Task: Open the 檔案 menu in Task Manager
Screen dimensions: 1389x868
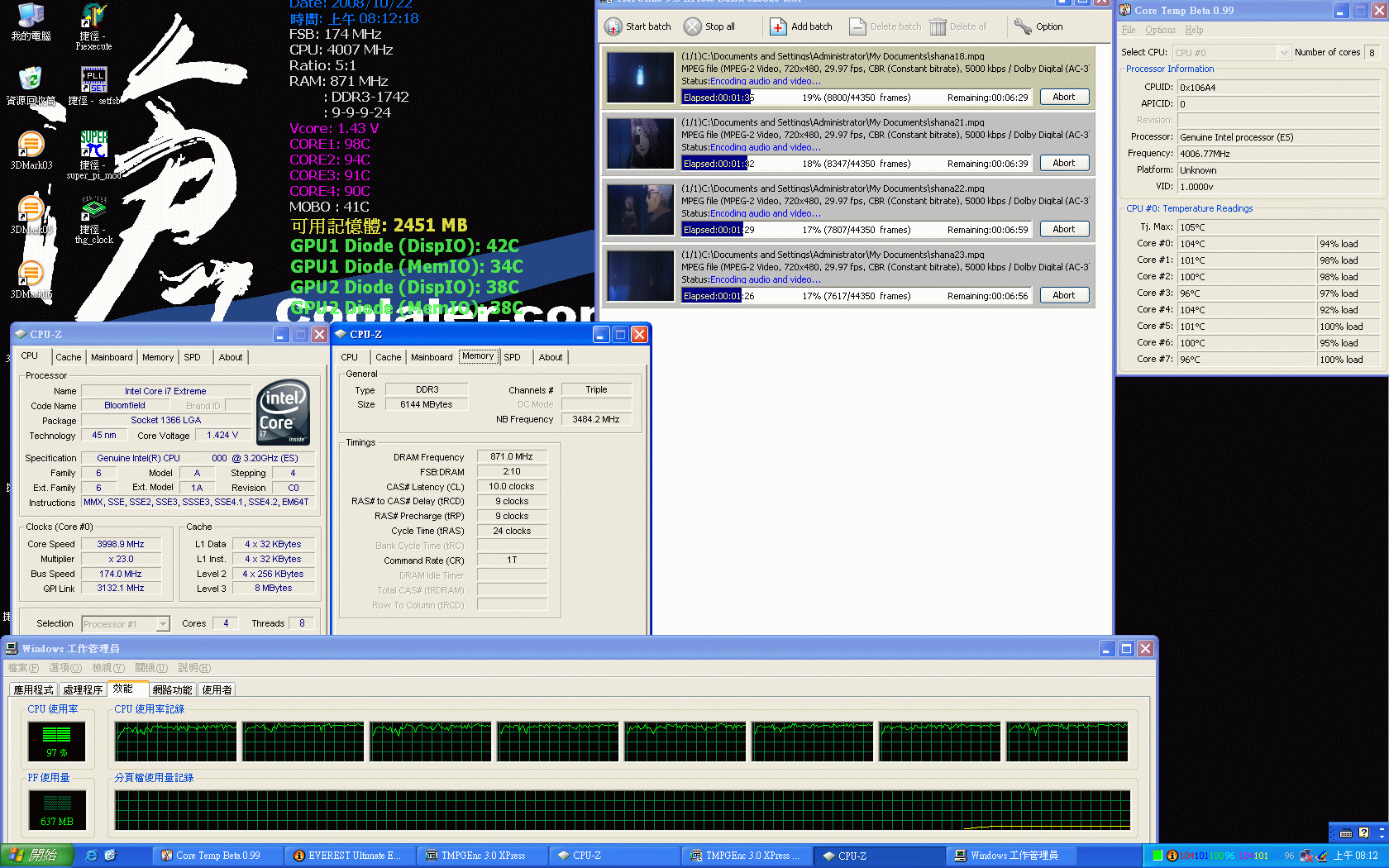Action: (x=23, y=668)
